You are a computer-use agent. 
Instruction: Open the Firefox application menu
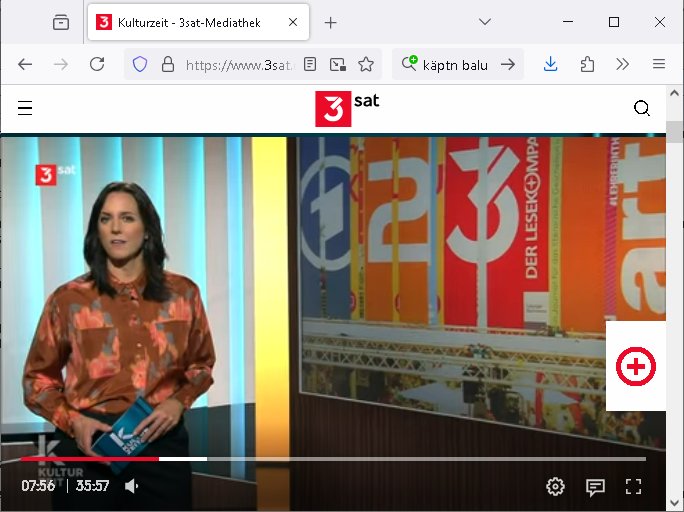click(659, 64)
